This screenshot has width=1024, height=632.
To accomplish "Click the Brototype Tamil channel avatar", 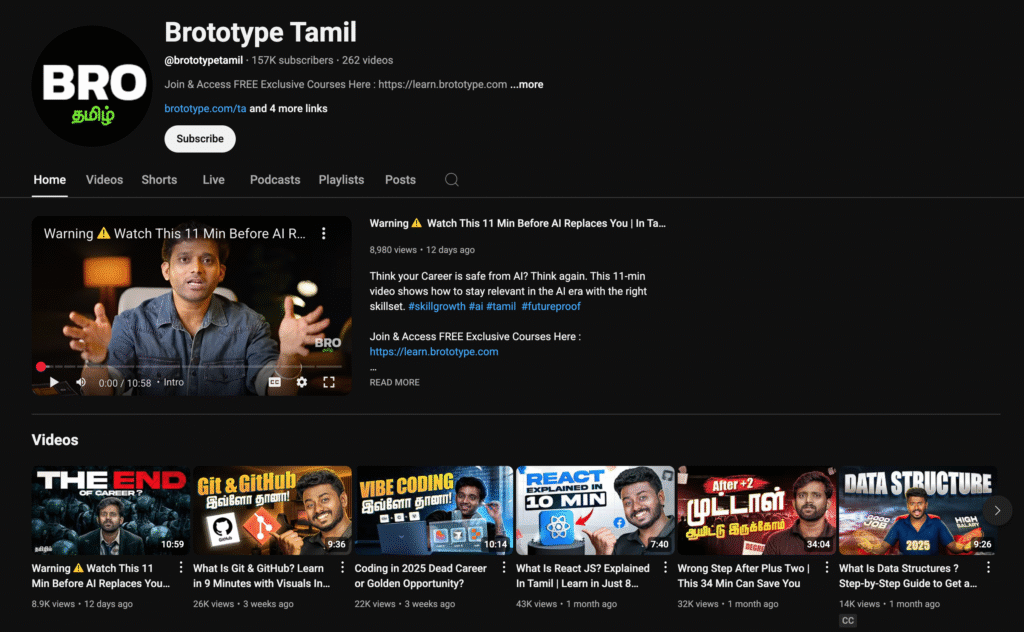I will (x=92, y=86).
